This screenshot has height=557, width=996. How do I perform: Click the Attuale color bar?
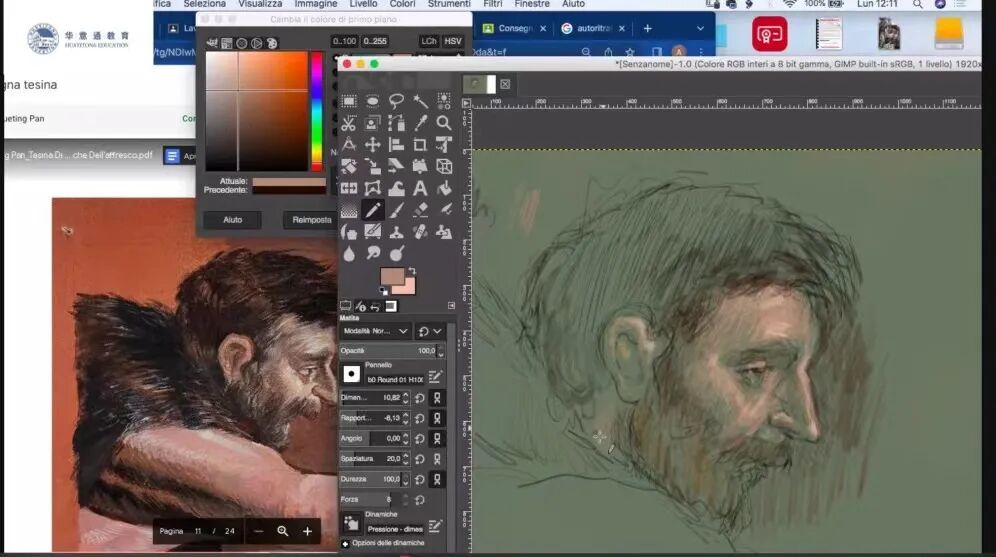(289, 182)
